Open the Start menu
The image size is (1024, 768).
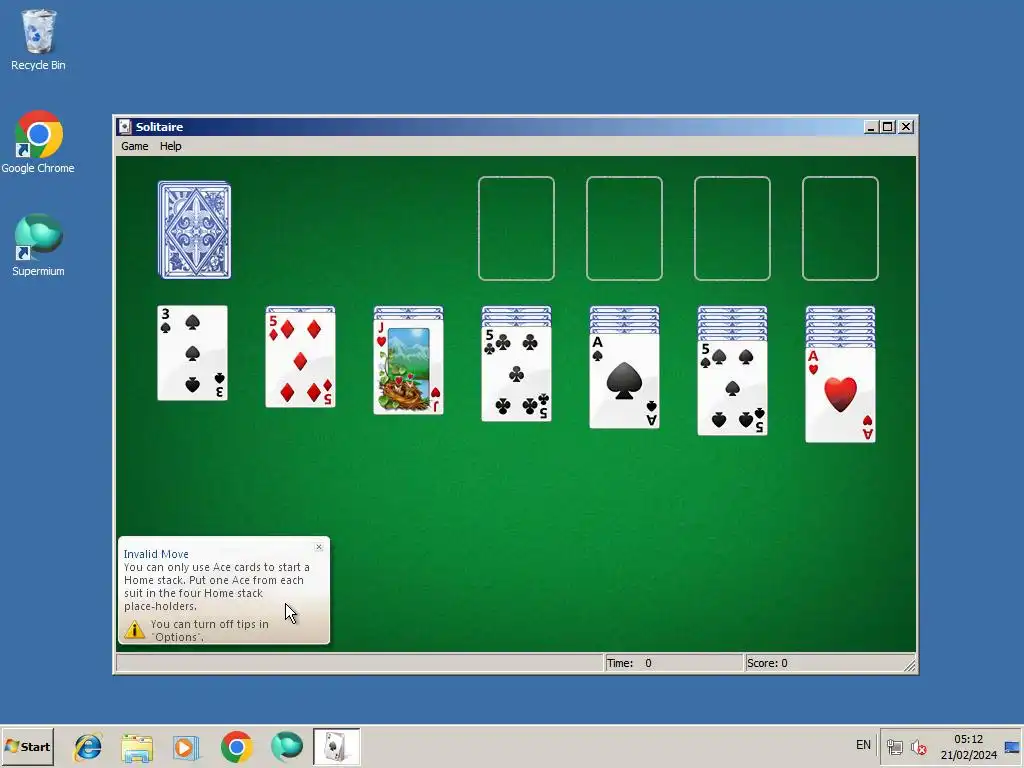(27, 746)
